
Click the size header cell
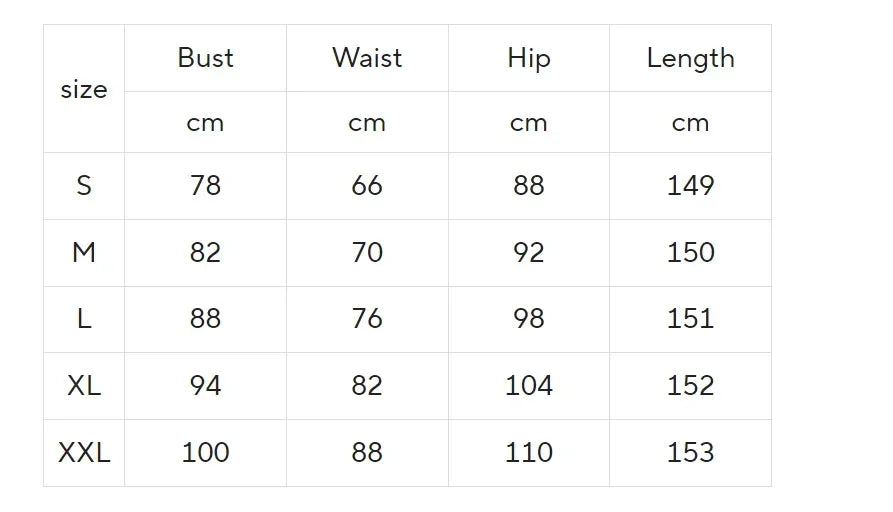tap(84, 89)
